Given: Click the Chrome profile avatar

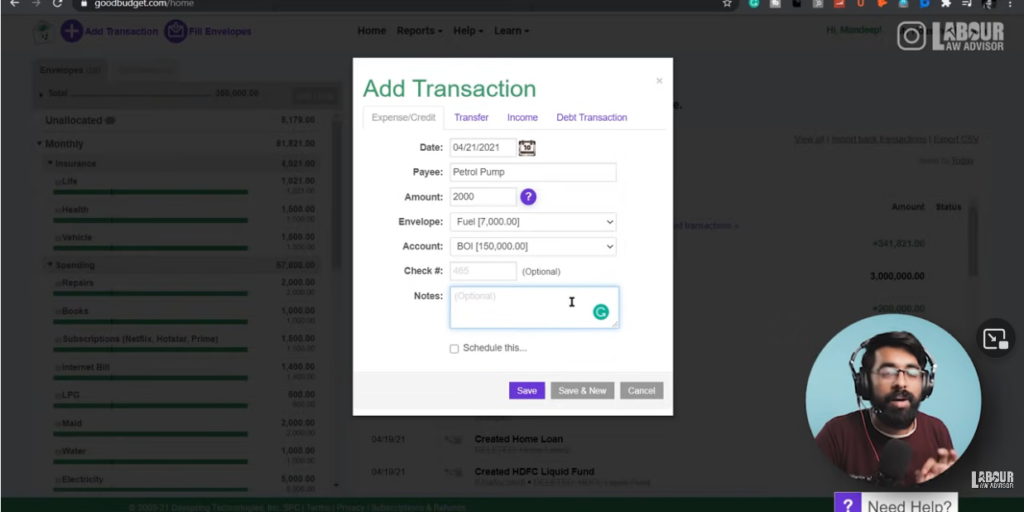Looking at the screenshot, I should tap(988, 3).
